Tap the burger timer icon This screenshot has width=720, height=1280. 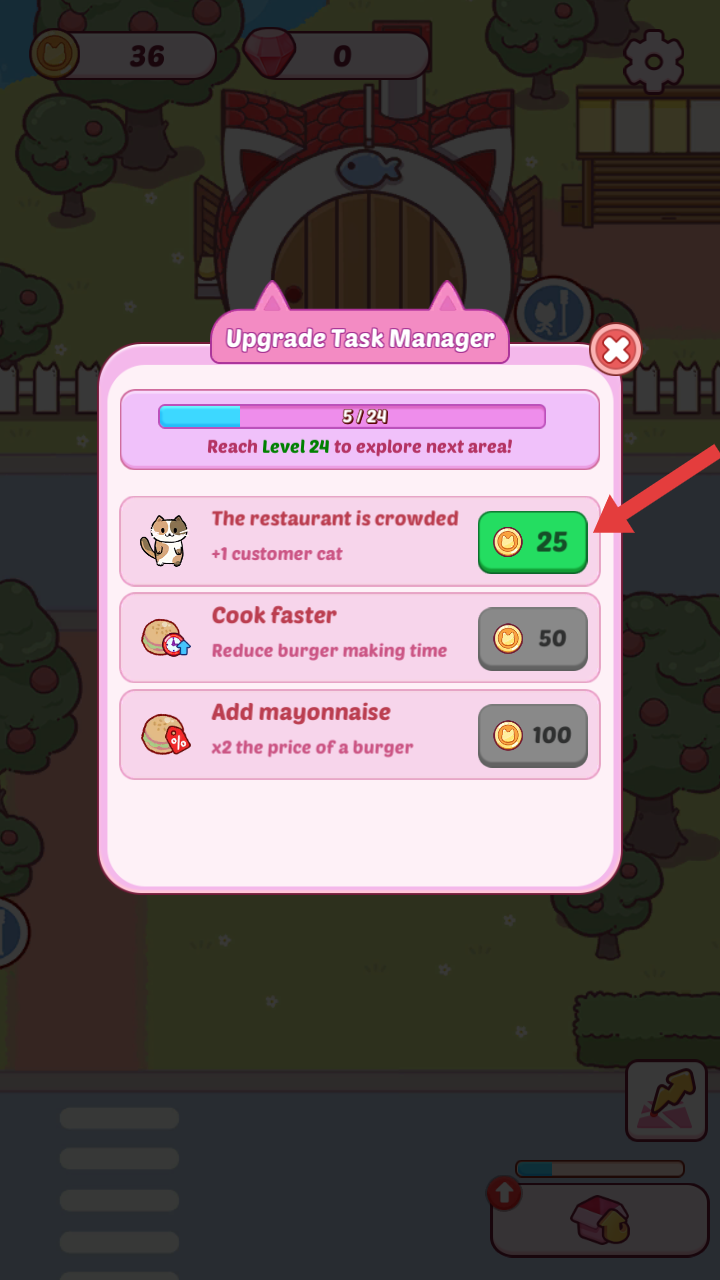[165, 638]
